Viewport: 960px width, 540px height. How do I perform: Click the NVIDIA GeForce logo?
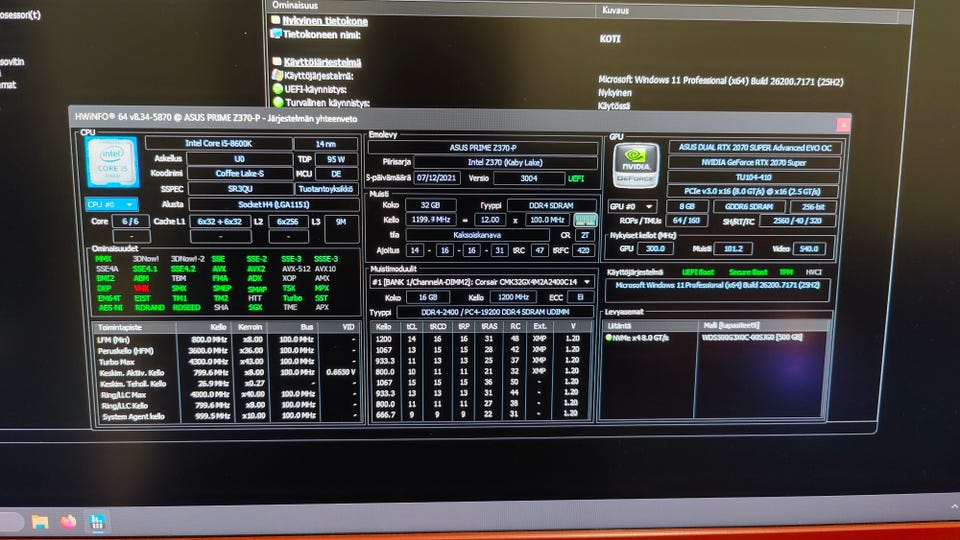click(x=636, y=165)
